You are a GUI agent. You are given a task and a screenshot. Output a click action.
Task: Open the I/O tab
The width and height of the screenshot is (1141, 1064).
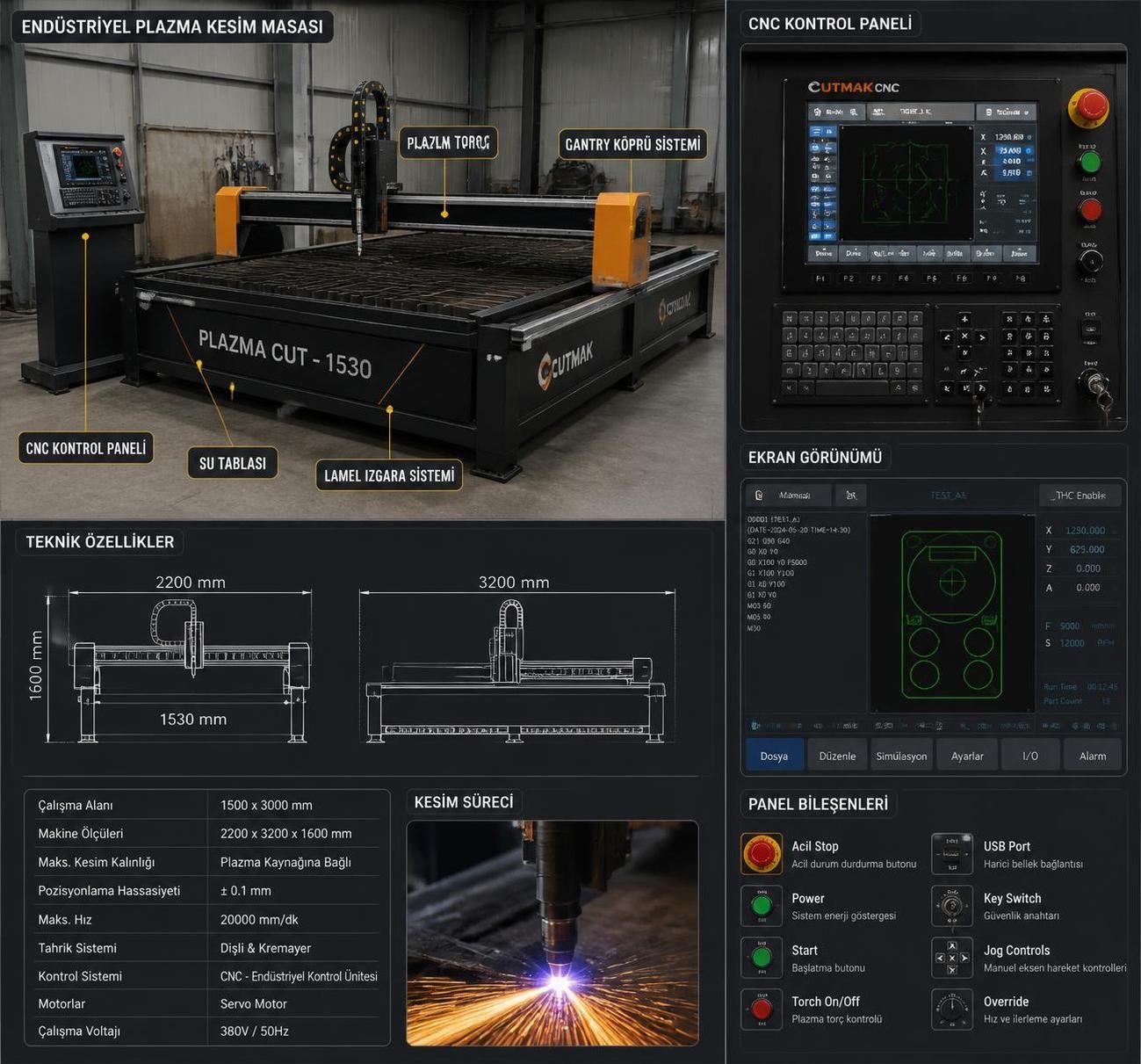coord(1030,756)
